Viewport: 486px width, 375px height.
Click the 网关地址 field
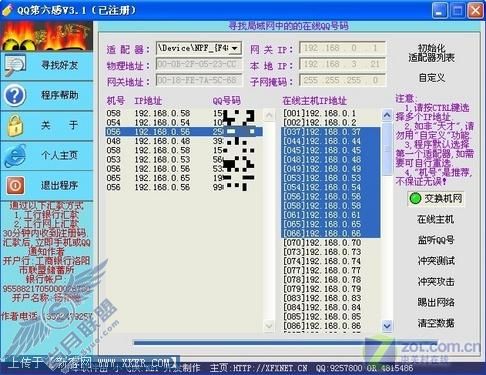click(x=199, y=80)
